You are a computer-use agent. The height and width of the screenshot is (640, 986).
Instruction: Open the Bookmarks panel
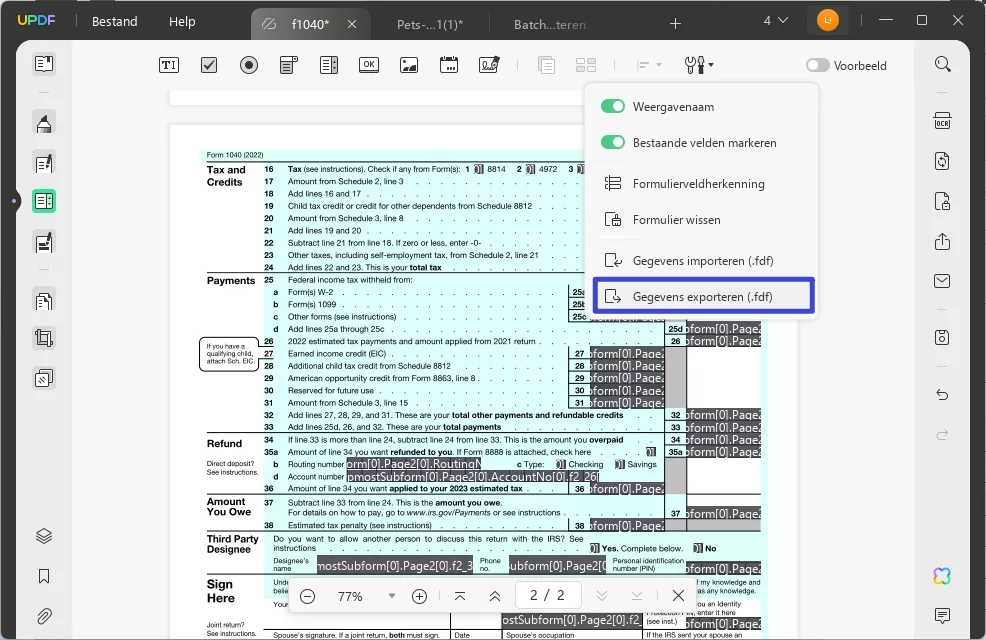pos(44,576)
